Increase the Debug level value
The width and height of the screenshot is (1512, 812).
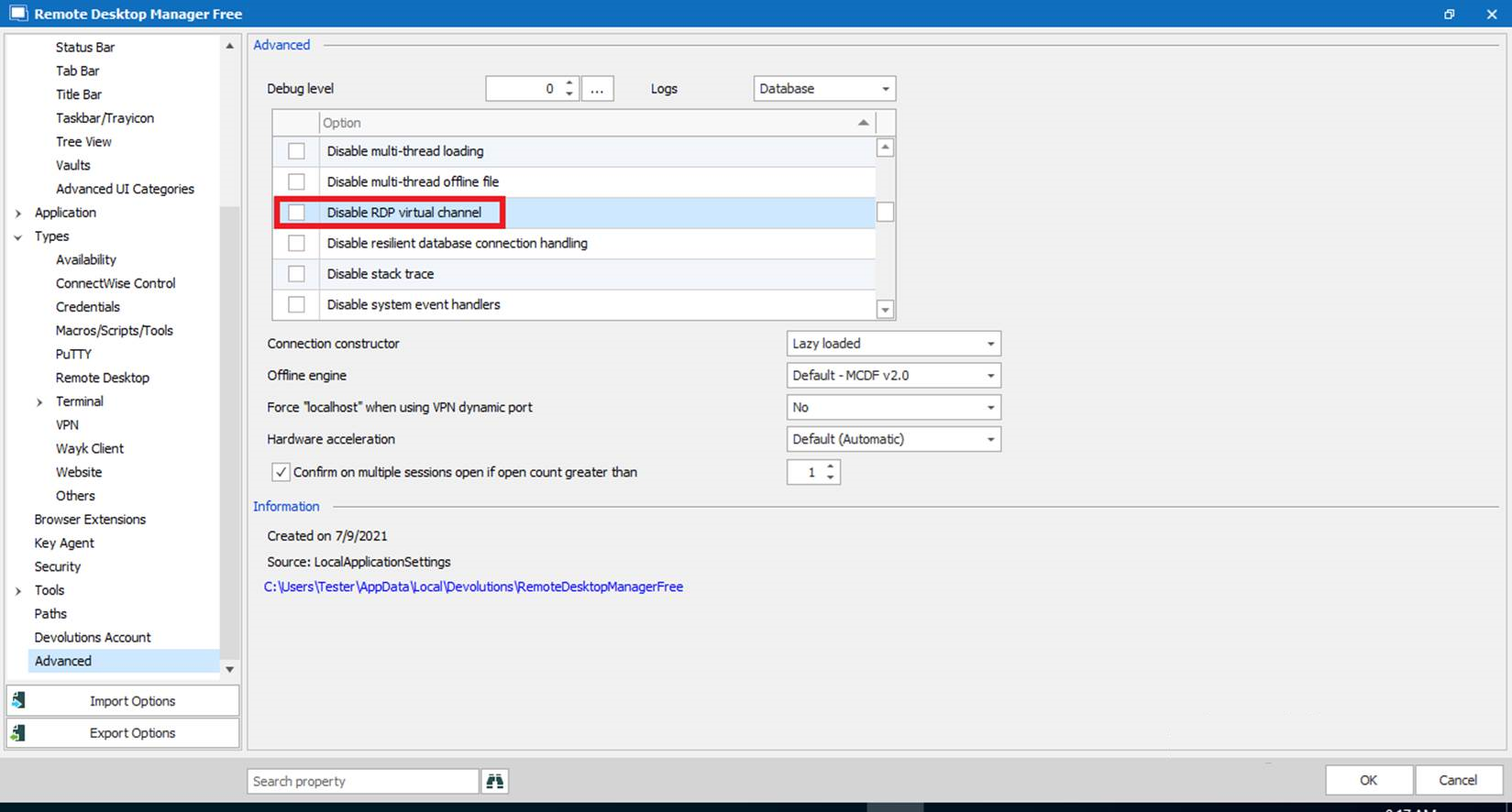[569, 83]
